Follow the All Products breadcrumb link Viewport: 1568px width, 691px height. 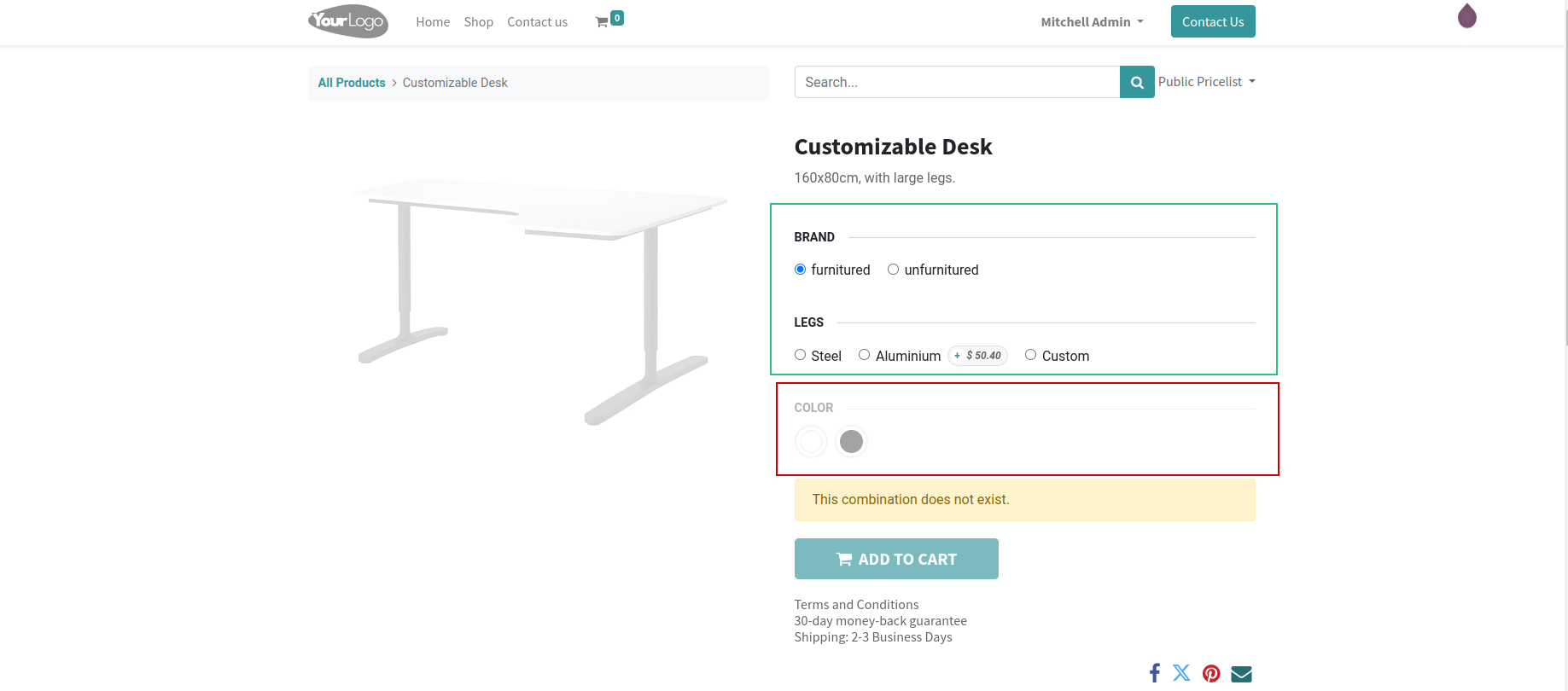tap(352, 83)
